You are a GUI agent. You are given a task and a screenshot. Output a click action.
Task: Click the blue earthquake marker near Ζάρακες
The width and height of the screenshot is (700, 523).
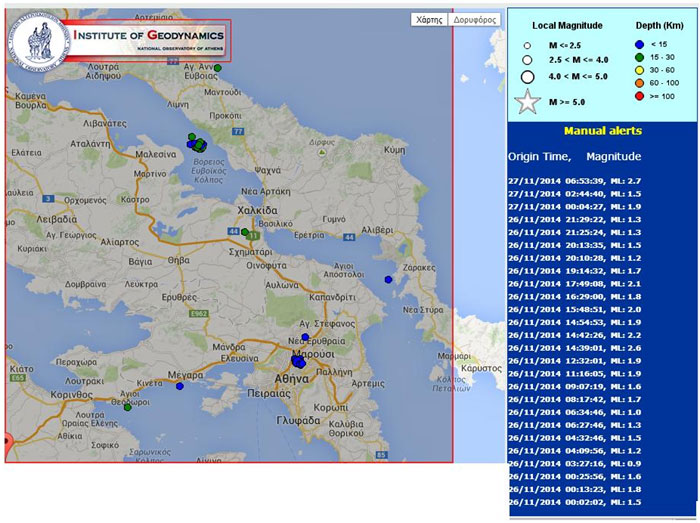(388, 279)
